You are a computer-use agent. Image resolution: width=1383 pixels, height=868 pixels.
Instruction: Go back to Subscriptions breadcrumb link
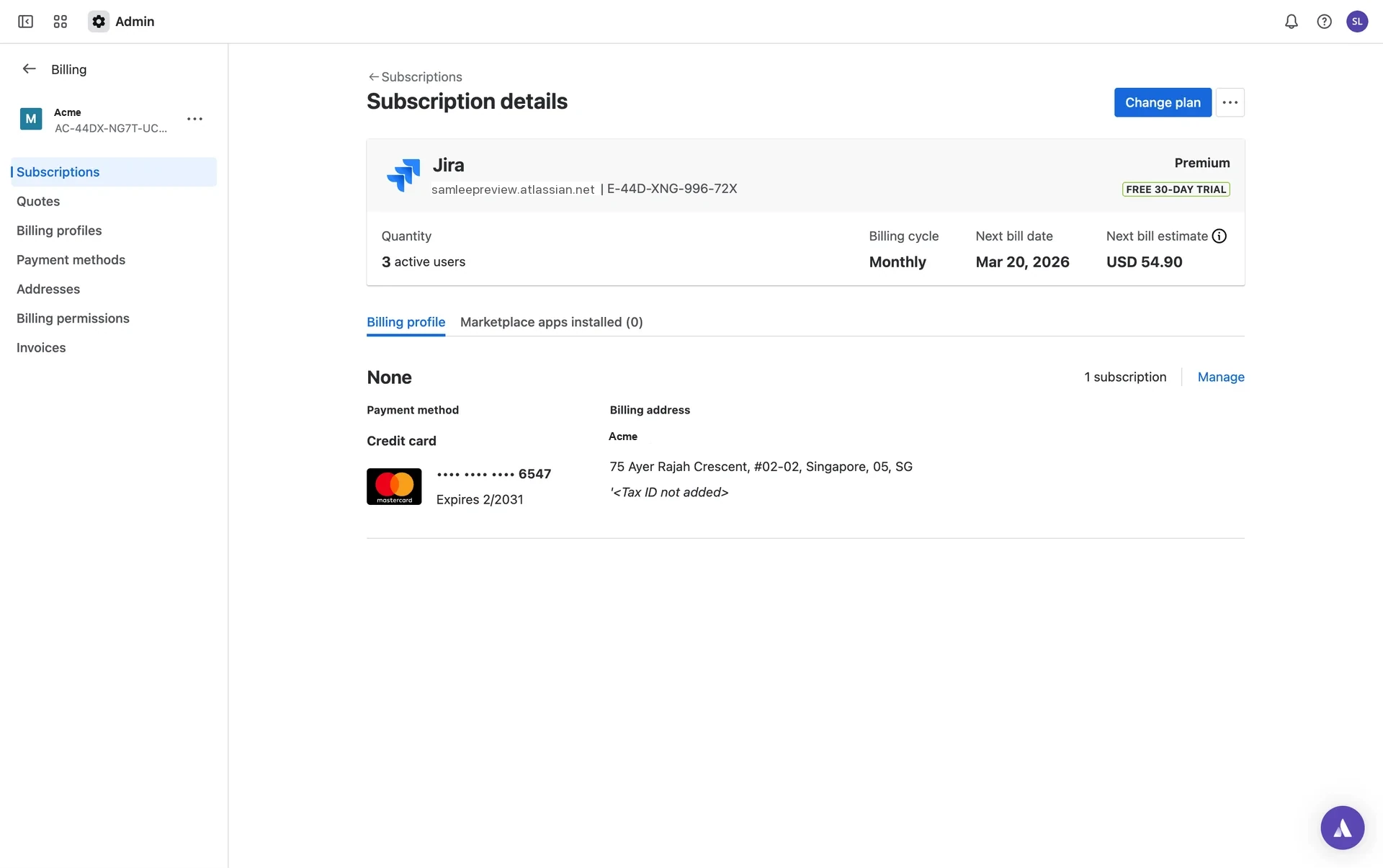click(x=415, y=77)
